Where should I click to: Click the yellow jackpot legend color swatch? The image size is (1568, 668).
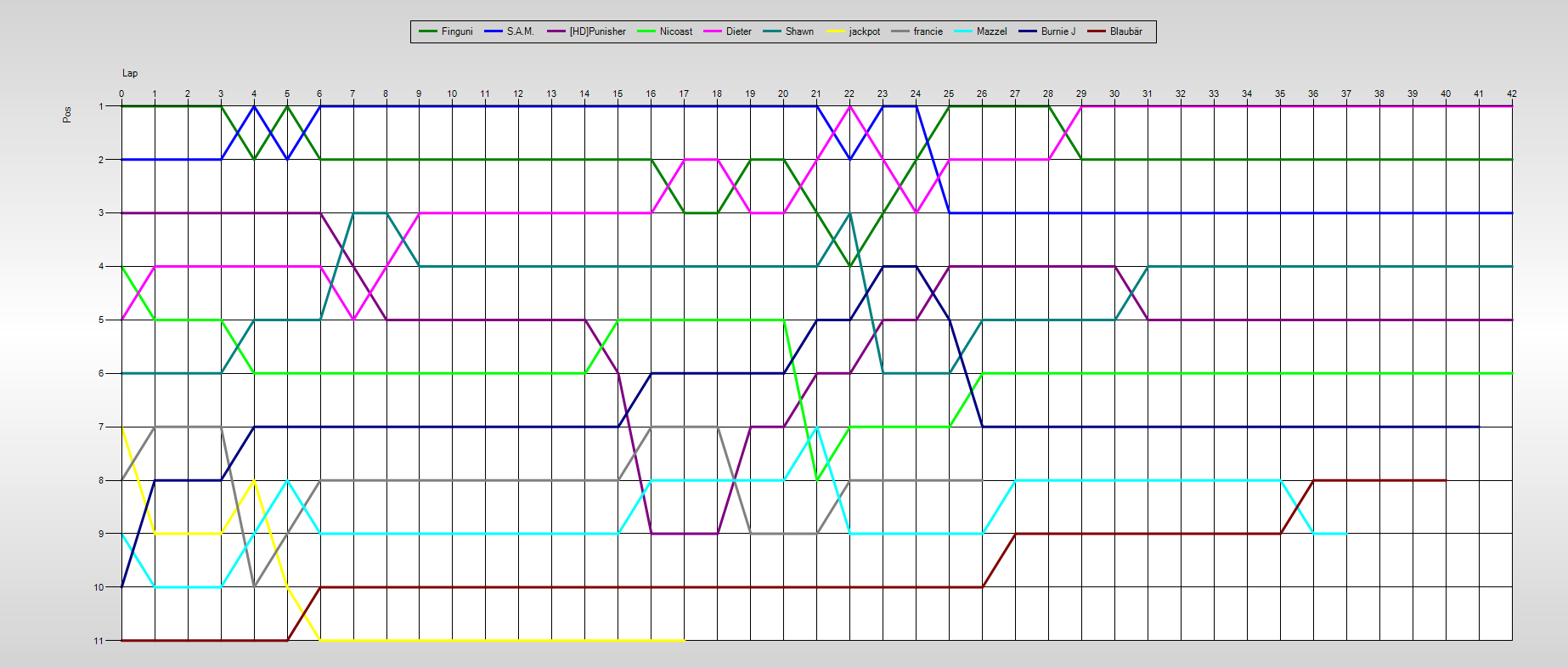coord(836,31)
